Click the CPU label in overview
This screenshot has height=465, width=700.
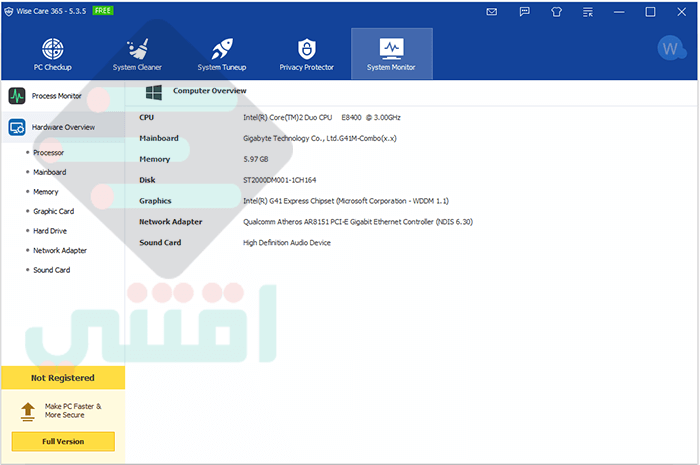pos(146,118)
